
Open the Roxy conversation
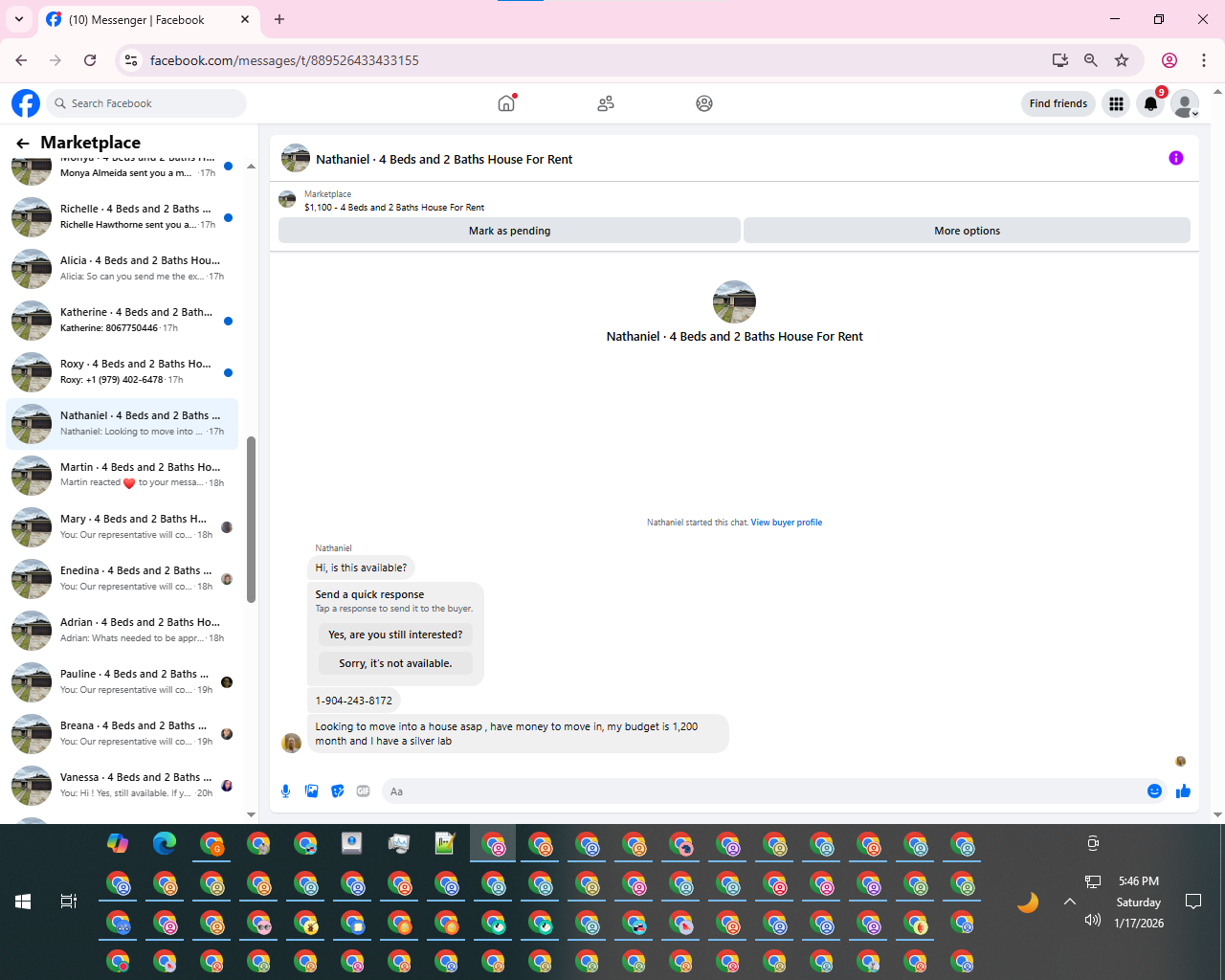122,372
